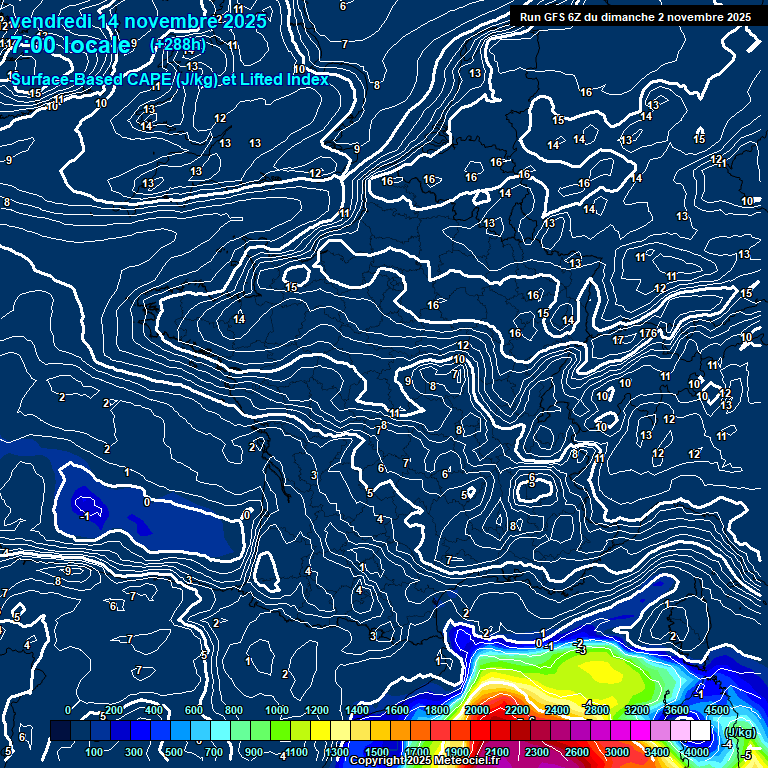Click the legend value '100'

94,752
